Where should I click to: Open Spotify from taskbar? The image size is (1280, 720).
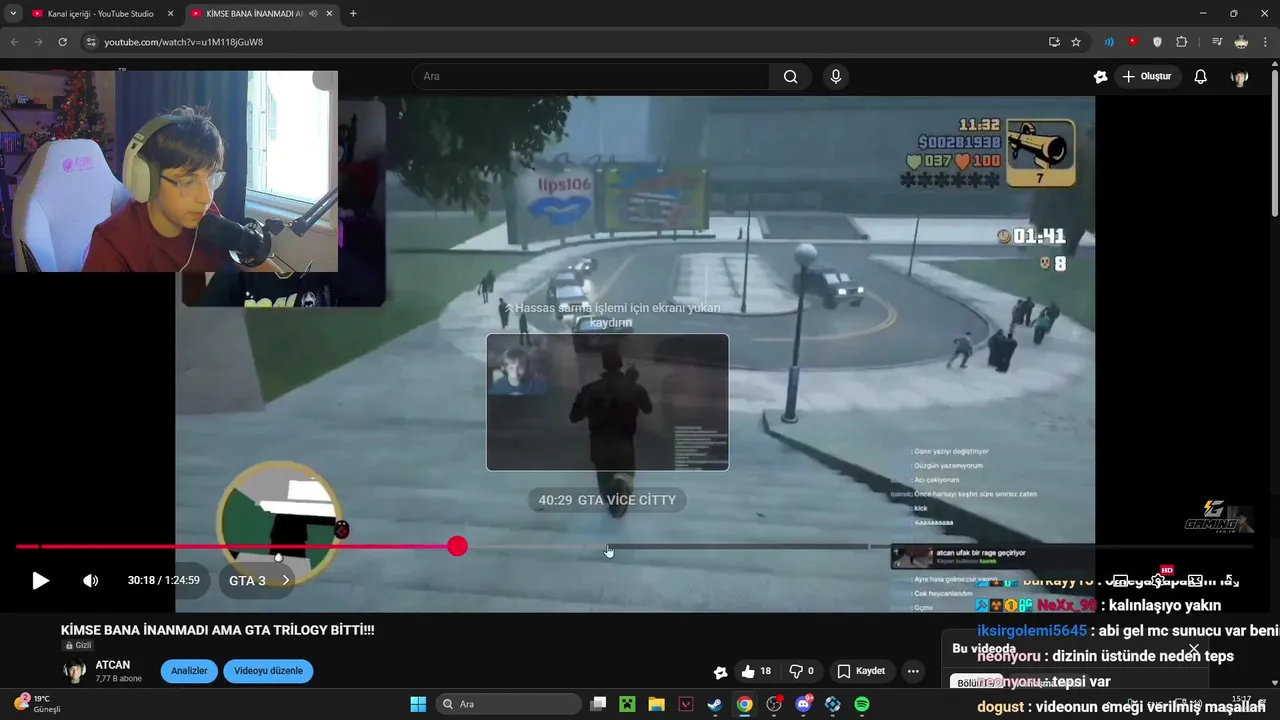click(x=862, y=704)
